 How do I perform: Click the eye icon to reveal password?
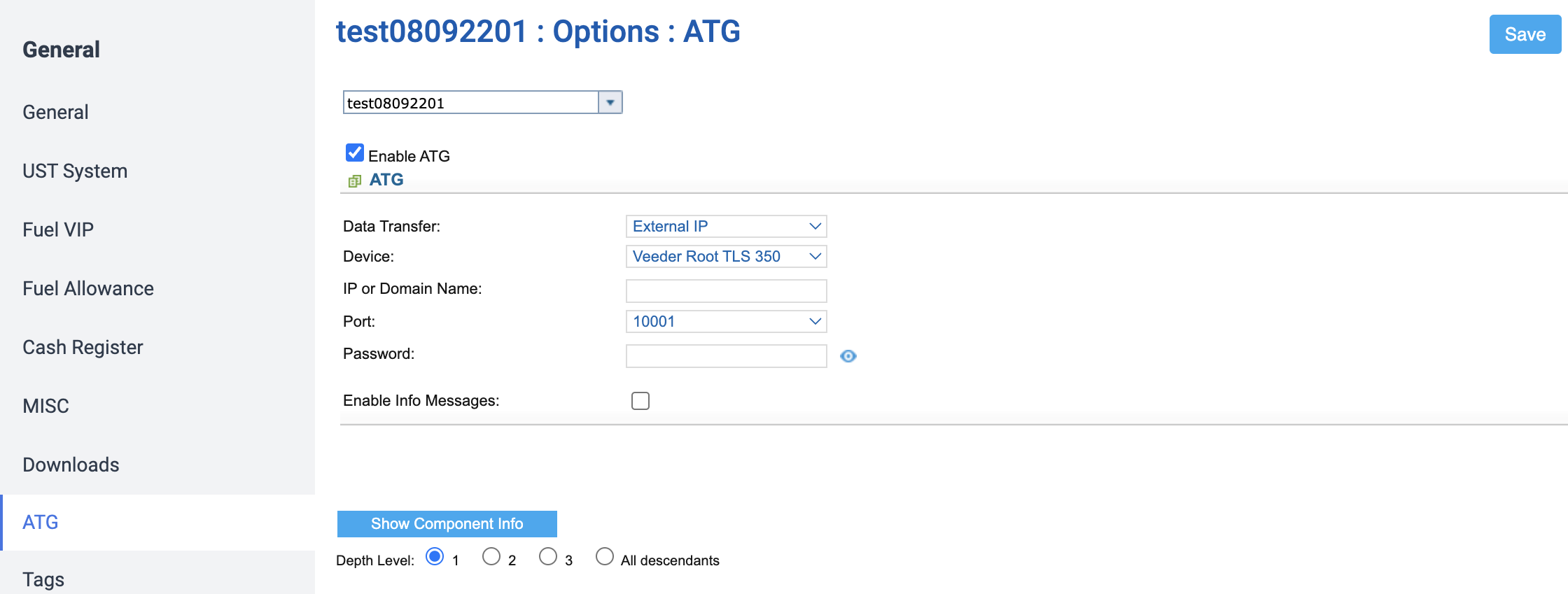[x=848, y=356]
